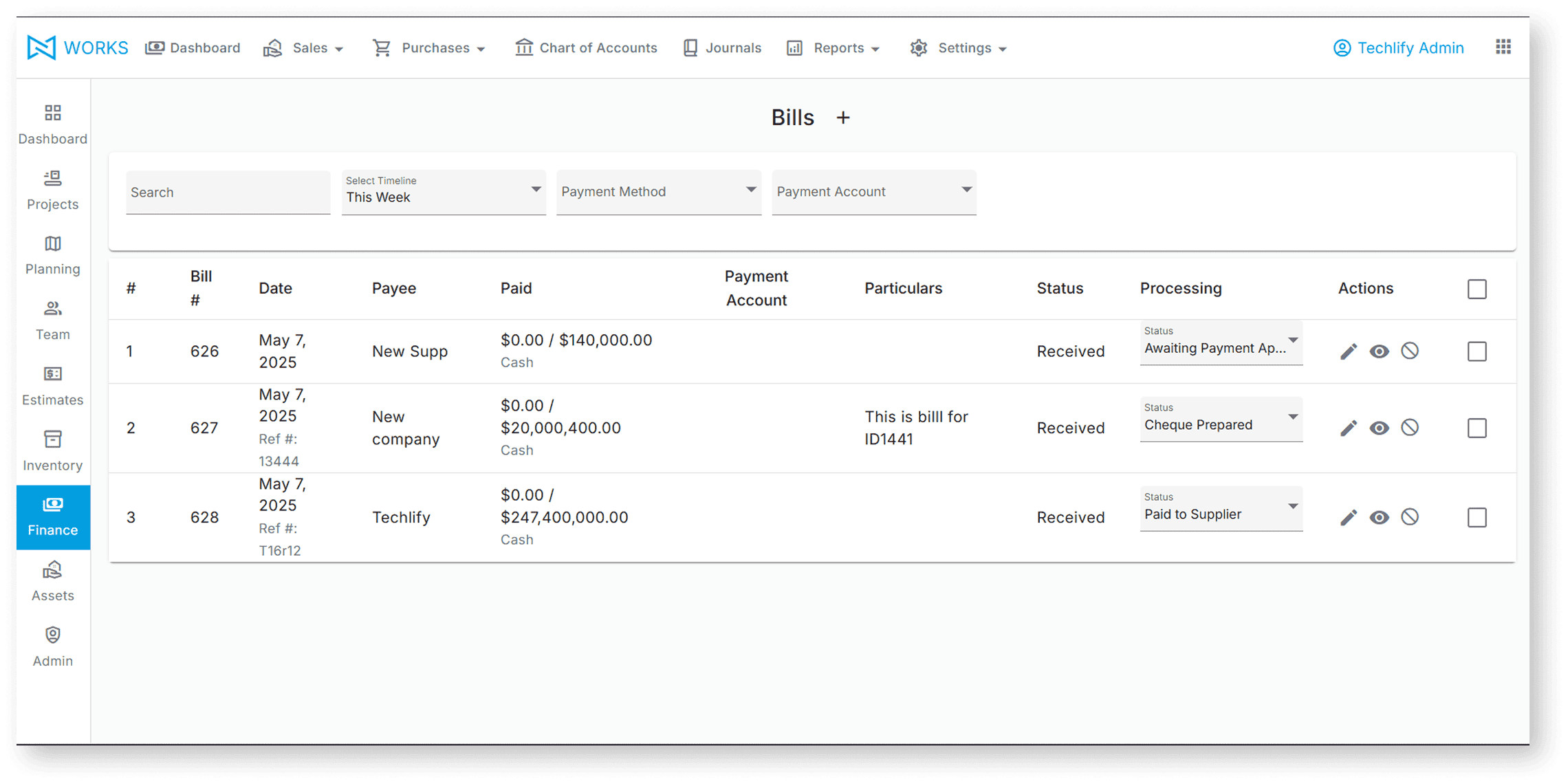Edit bill 628 with pencil icon

[1349, 517]
